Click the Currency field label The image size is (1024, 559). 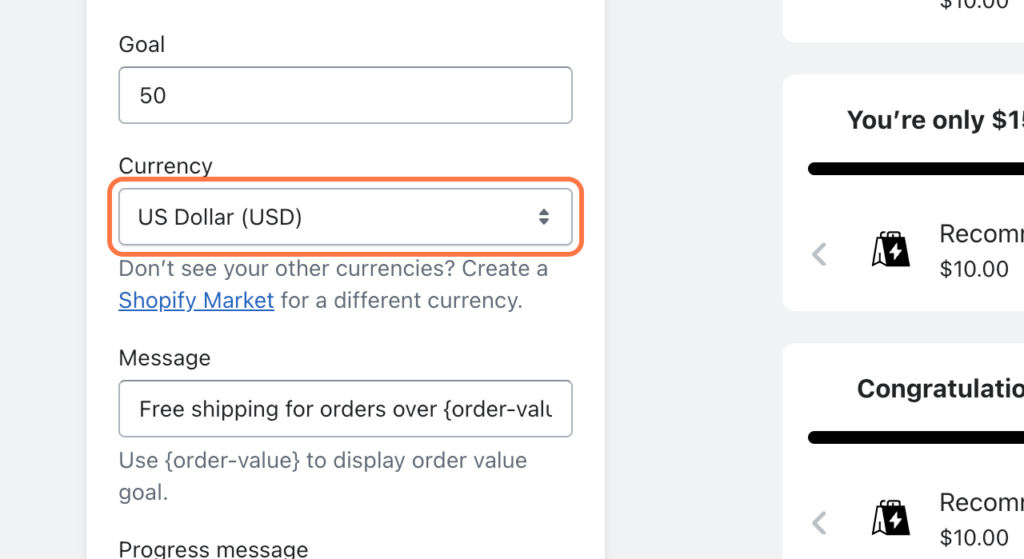click(x=165, y=166)
